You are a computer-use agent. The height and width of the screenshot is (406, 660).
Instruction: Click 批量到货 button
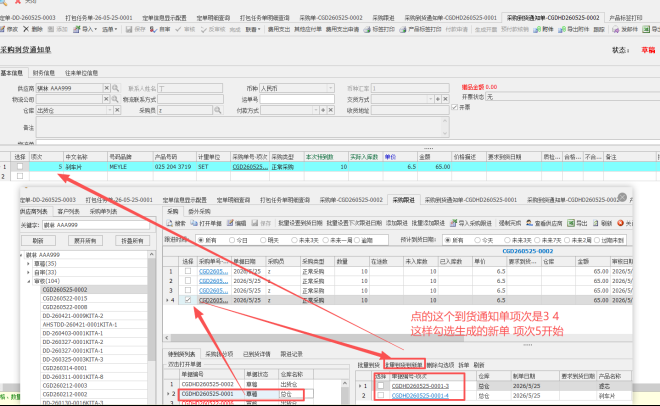coord(368,365)
